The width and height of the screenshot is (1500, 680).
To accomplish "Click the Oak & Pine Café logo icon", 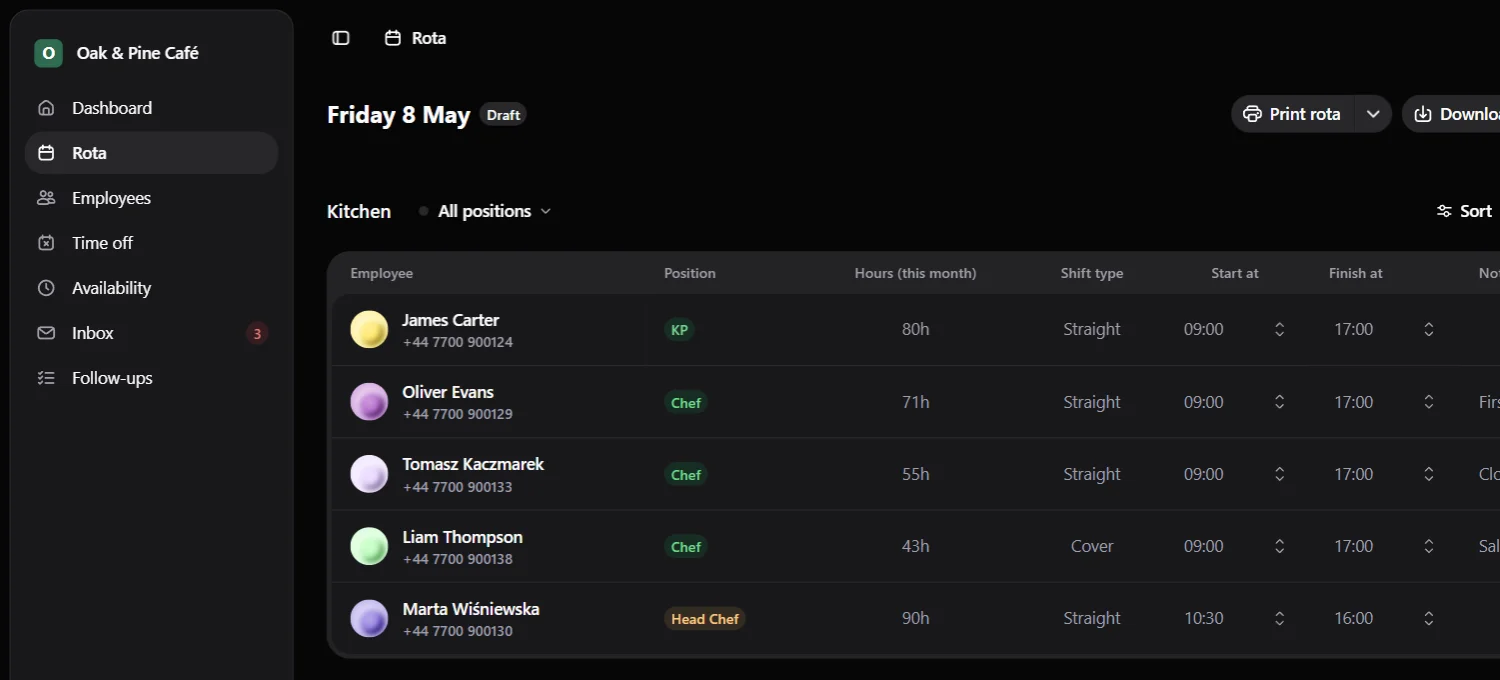I will click(48, 53).
